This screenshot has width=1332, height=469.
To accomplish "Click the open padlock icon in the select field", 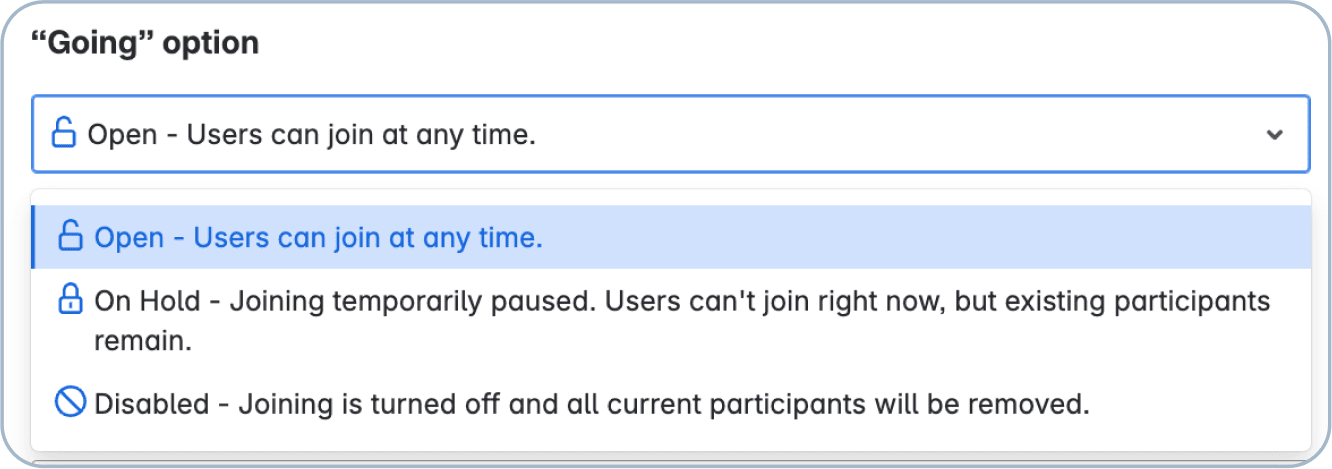I will (x=64, y=133).
